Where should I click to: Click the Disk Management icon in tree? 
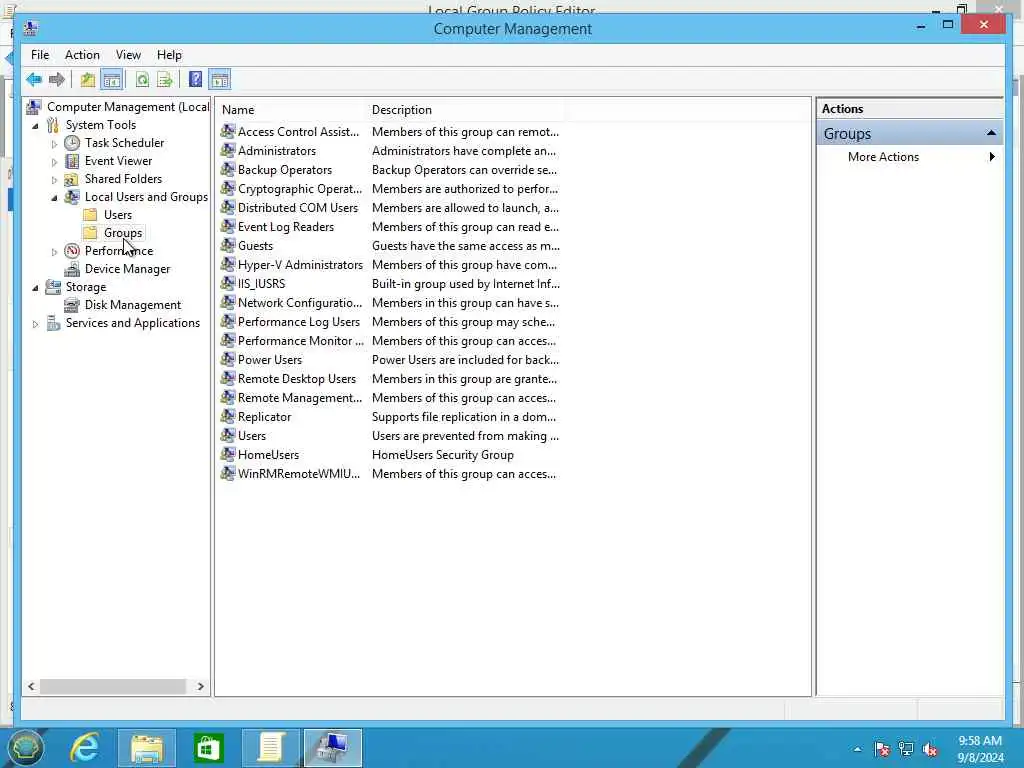[72, 305]
